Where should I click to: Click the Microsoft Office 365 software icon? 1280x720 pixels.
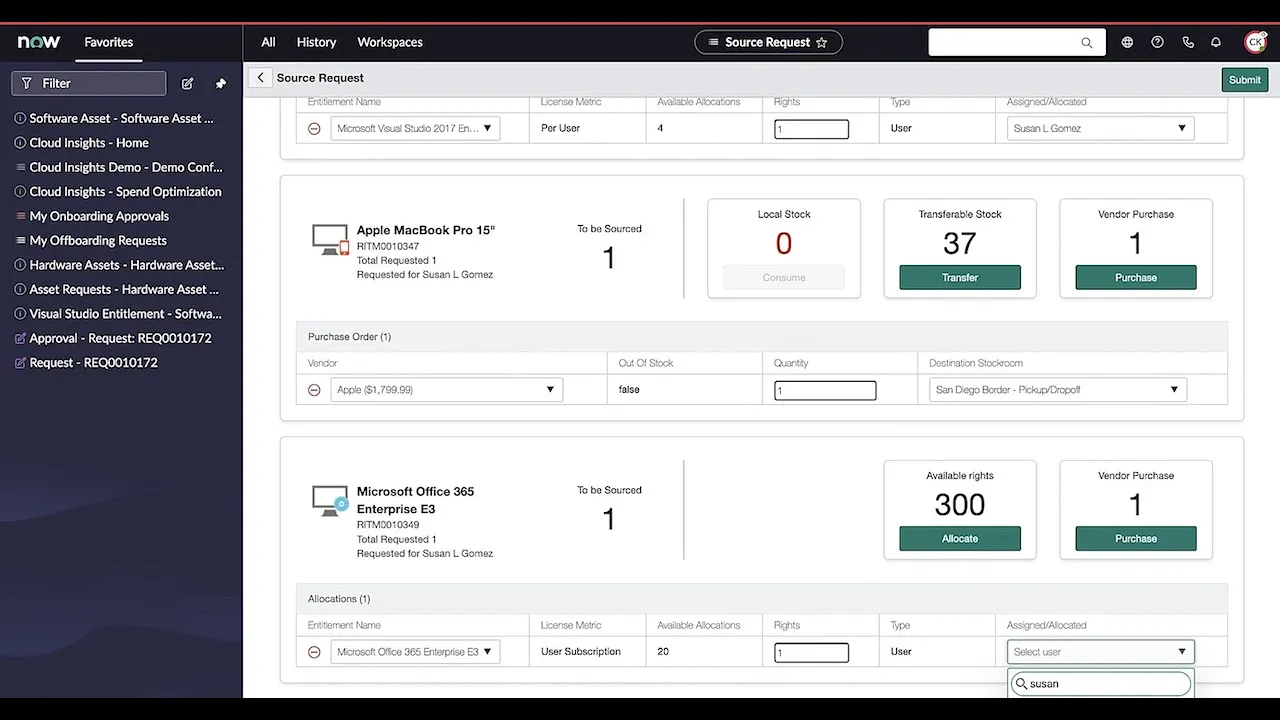point(330,500)
